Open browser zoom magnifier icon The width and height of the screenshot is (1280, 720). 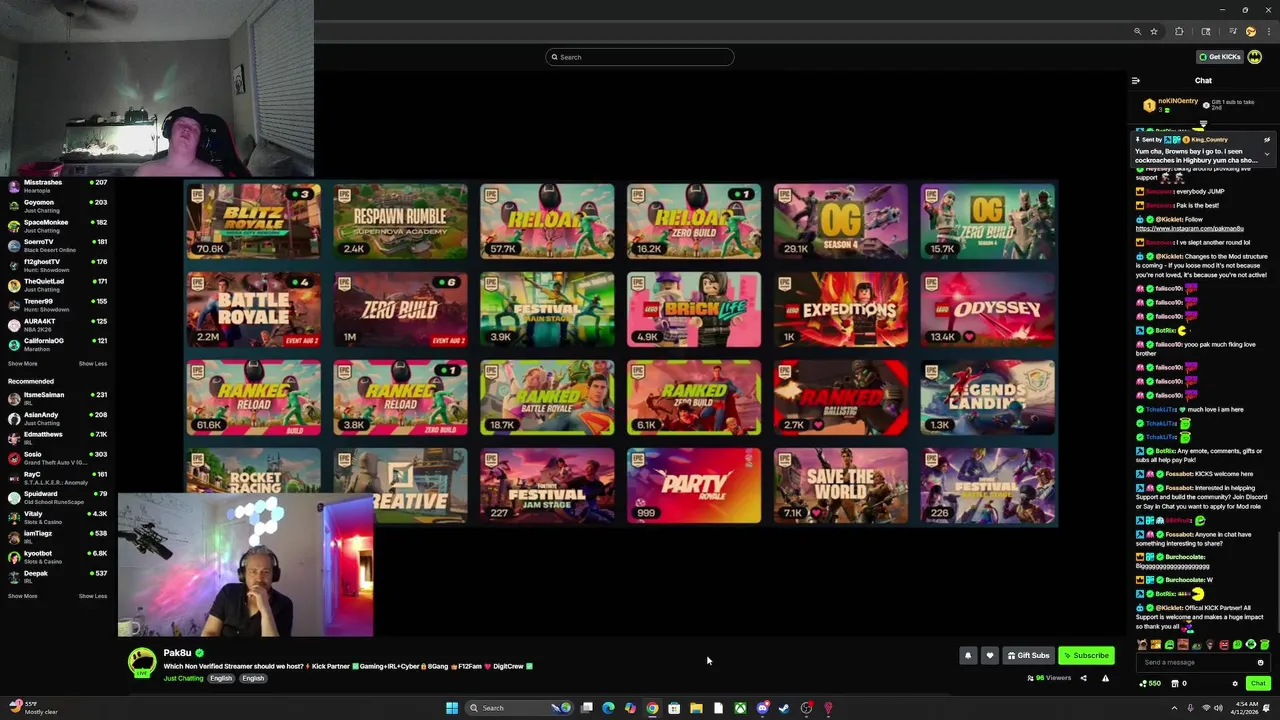coord(1137,32)
